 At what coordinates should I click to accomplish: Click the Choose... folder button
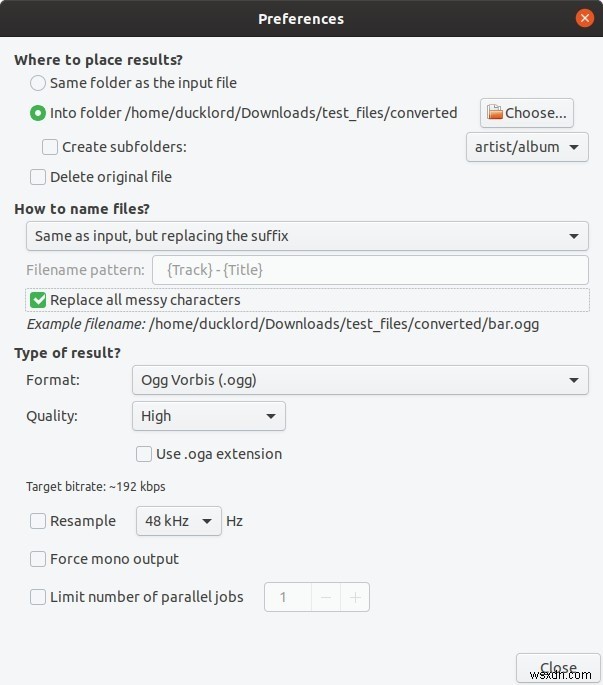pos(527,113)
